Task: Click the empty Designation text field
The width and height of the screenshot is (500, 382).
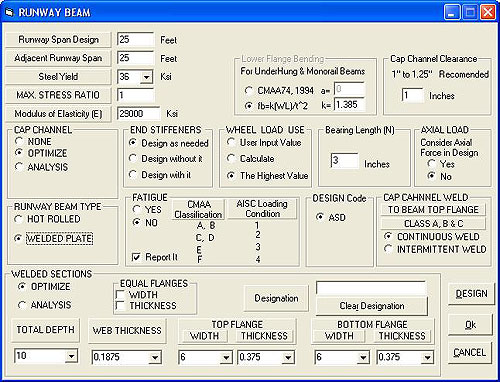Action: pyautogui.click(x=371, y=288)
